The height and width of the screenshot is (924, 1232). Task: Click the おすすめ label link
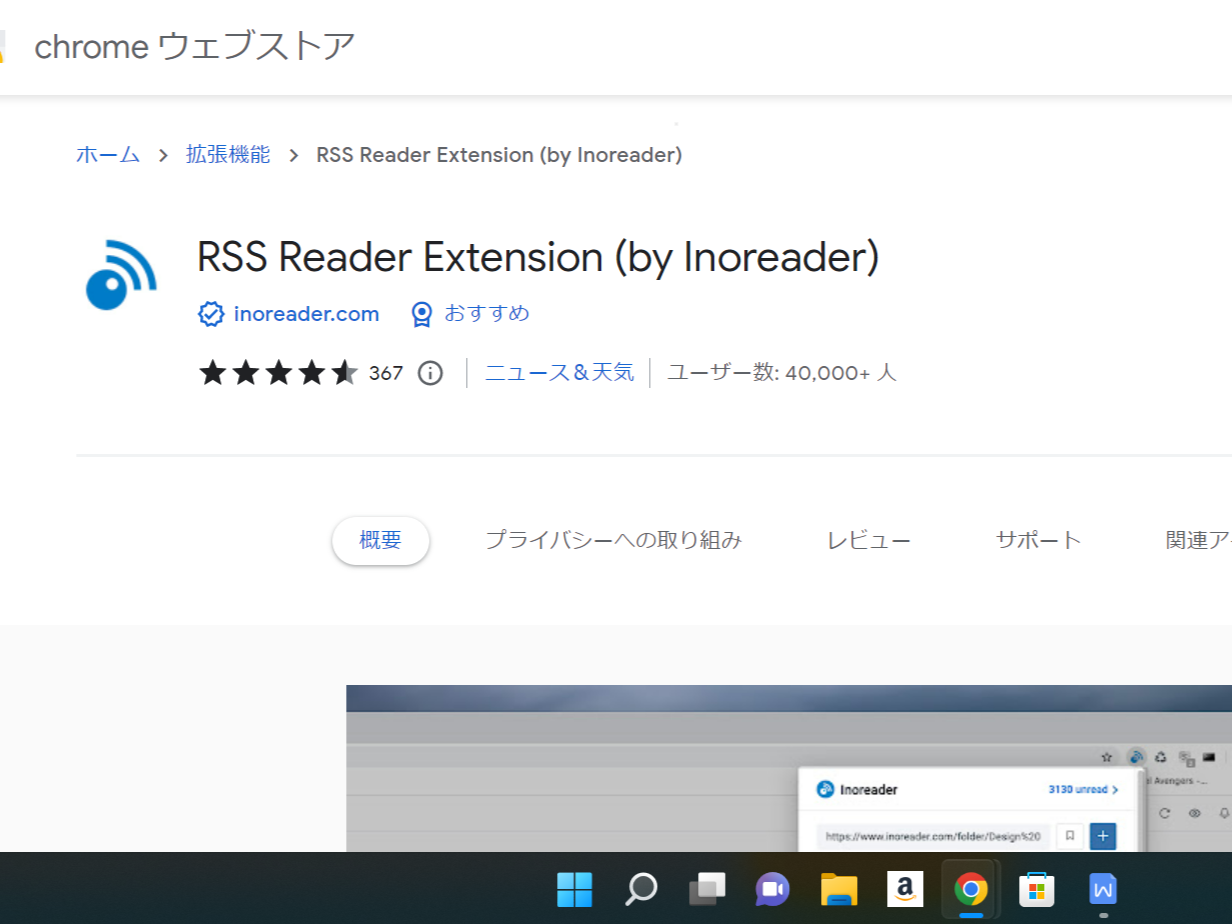487,314
